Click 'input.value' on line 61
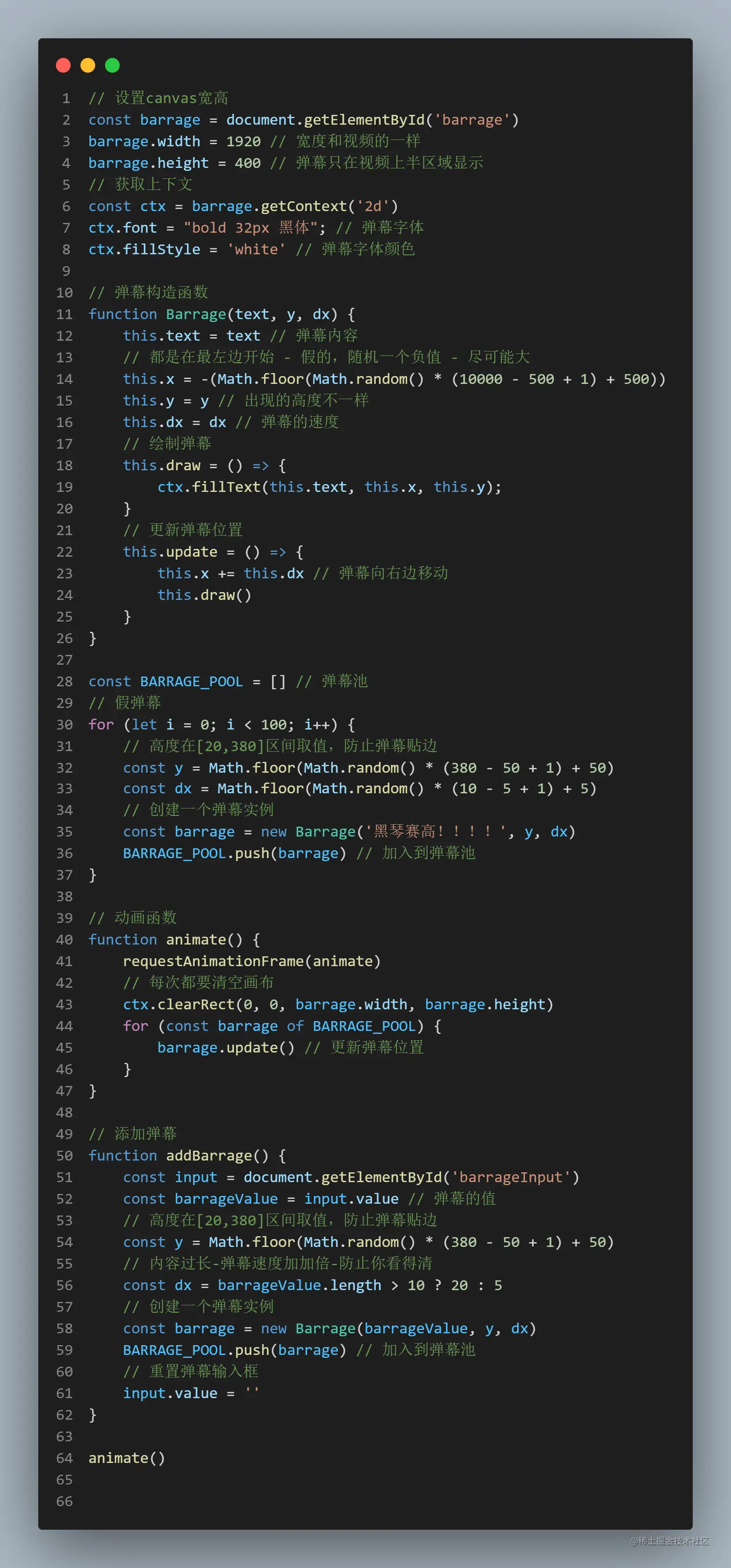This screenshot has height=1568, width=731. tap(170, 1394)
